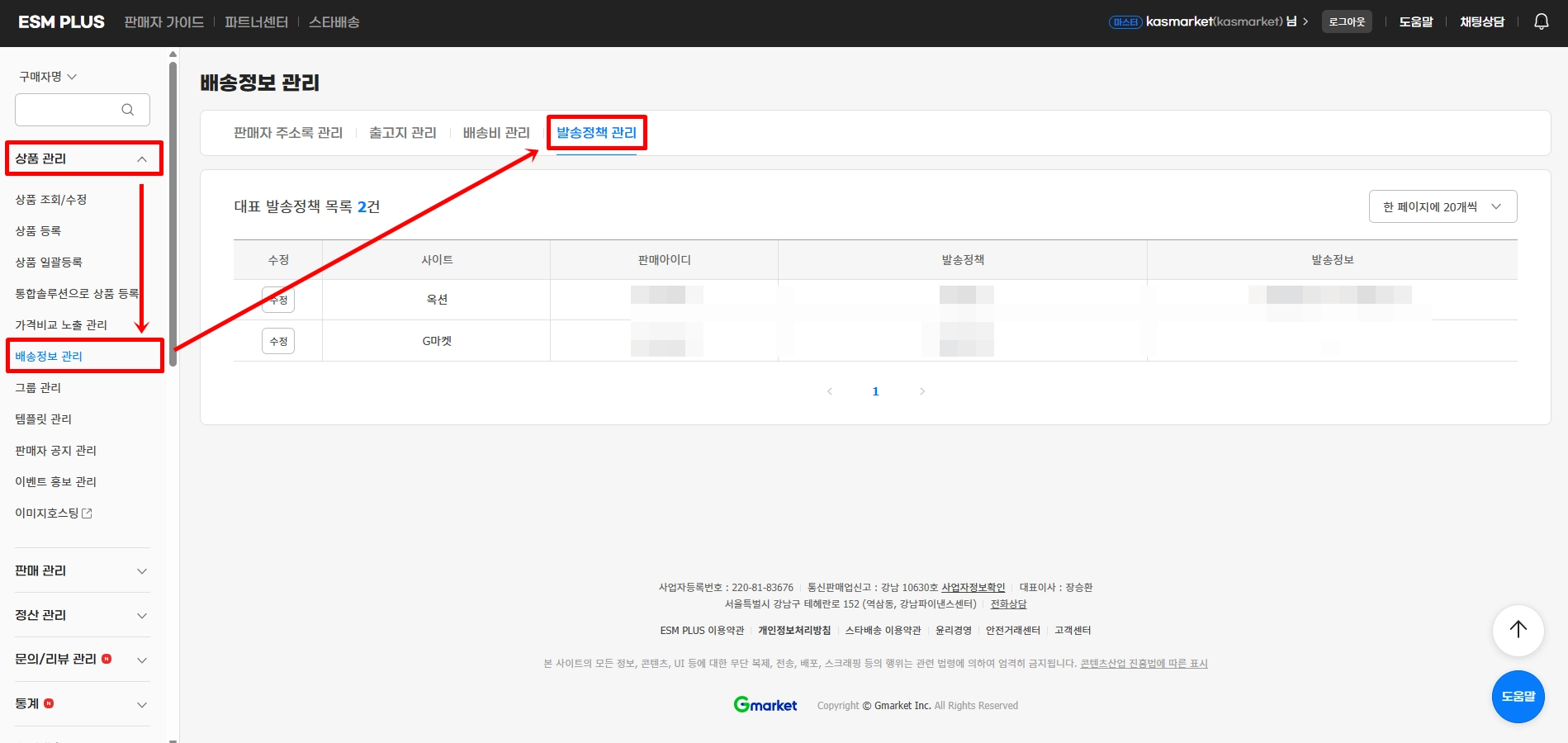Open 템플릿 관리 sidebar item
This screenshot has height=743, width=1568.
pos(43,419)
